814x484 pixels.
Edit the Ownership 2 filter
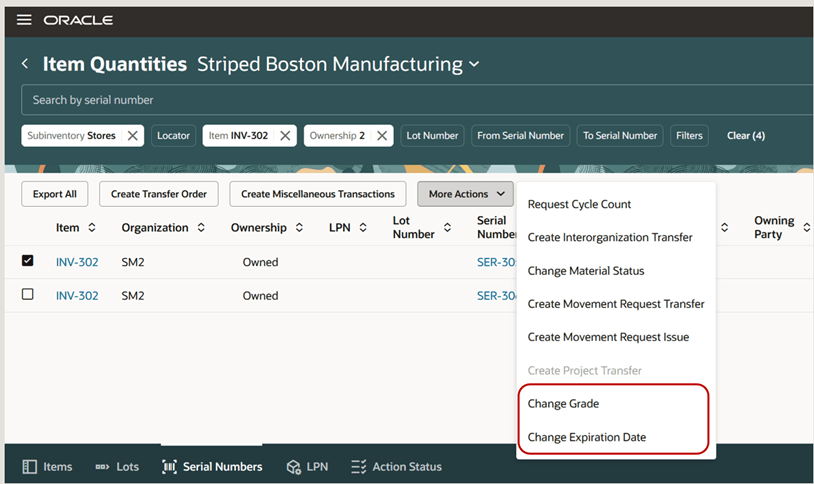coord(337,136)
